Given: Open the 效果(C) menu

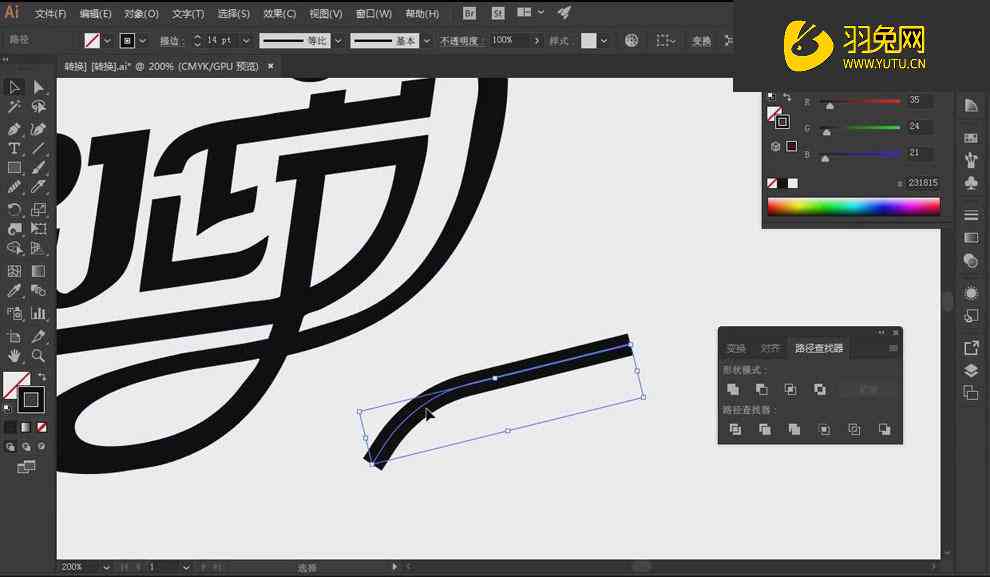Looking at the screenshot, I should coord(279,13).
